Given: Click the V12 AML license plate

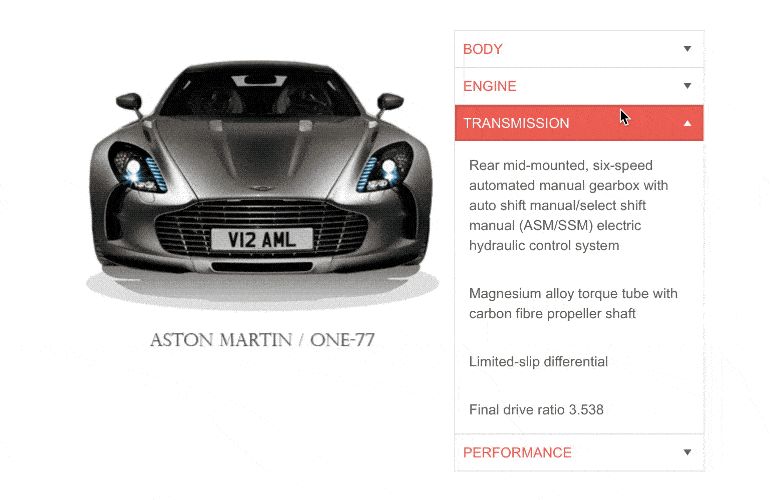Looking at the screenshot, I should point(262,240).
